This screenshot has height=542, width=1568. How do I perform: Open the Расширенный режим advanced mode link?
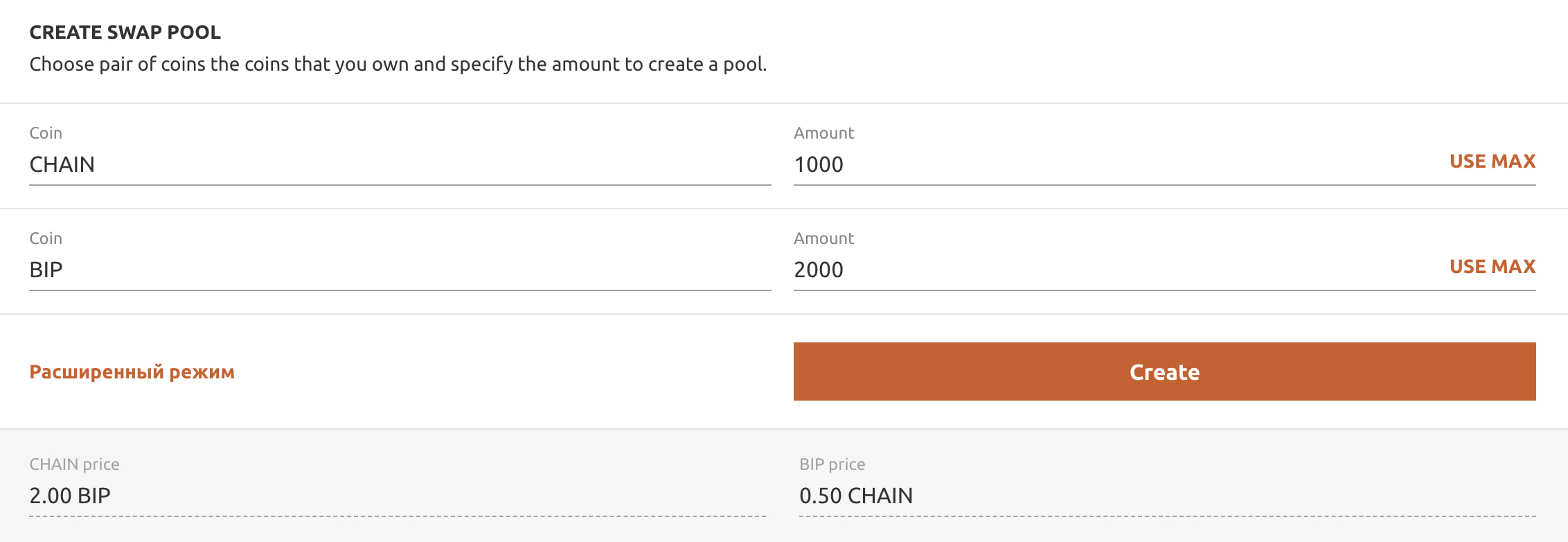(132, 372)
